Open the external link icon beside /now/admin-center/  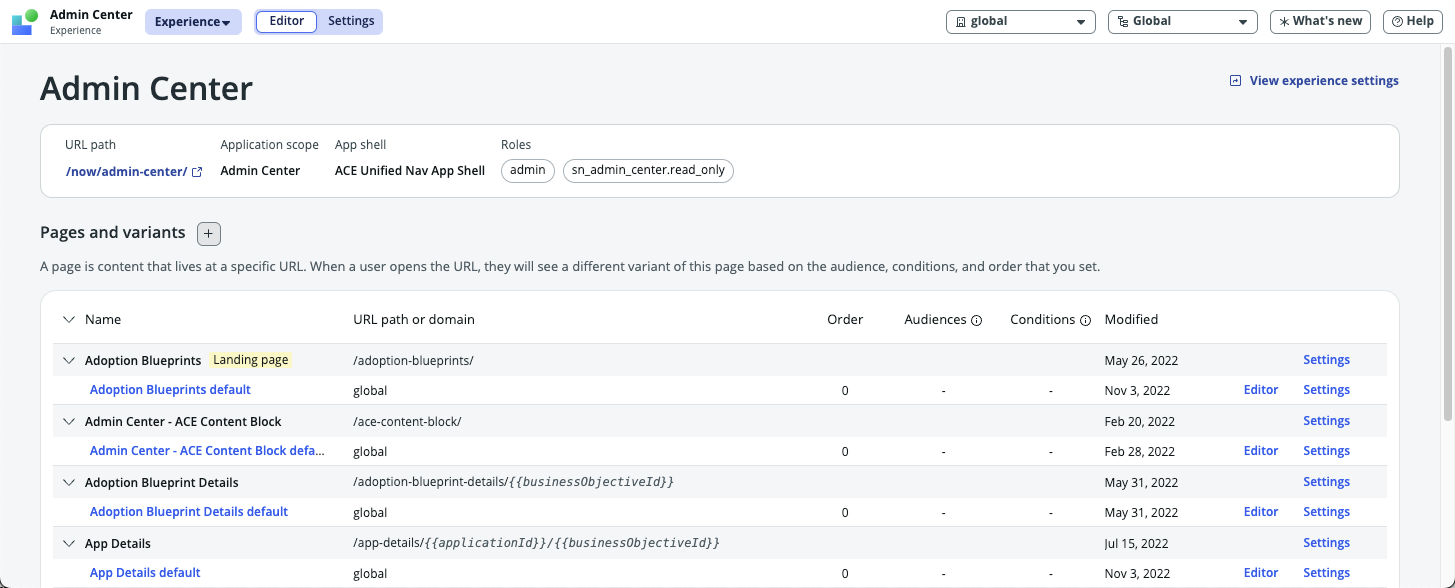[x=197, y=172]
